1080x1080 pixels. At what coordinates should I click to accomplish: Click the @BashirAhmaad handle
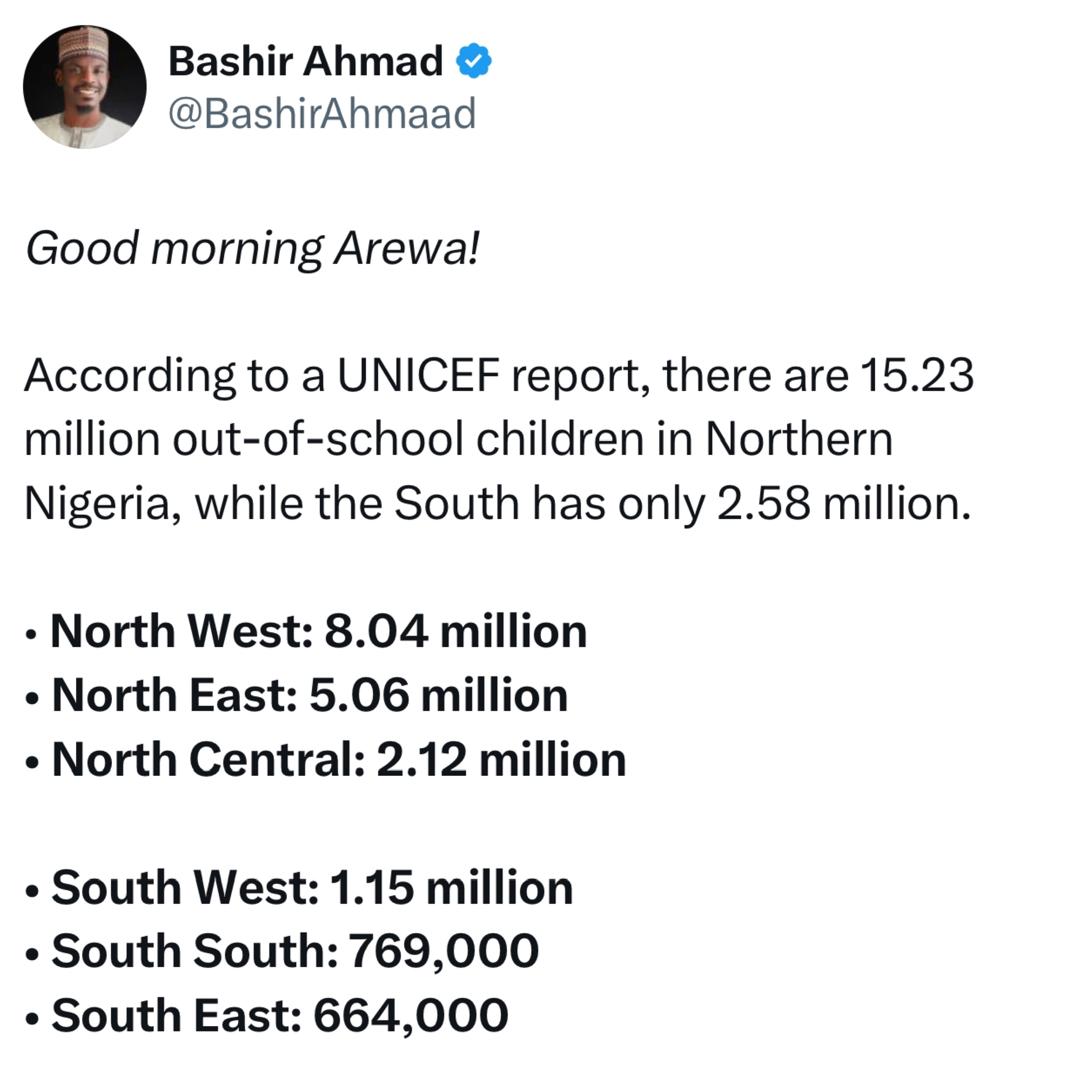coord(321,114)
